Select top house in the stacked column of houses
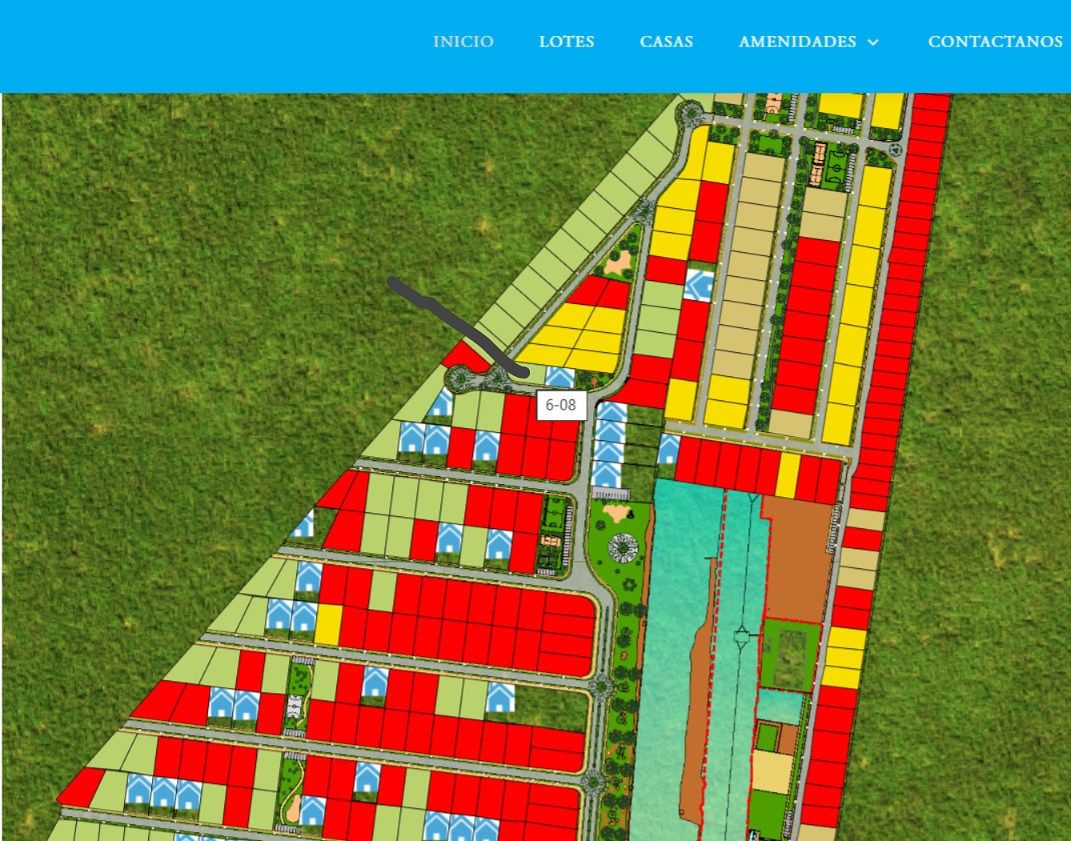This screenshot has width=1071, height=841. 611,411
